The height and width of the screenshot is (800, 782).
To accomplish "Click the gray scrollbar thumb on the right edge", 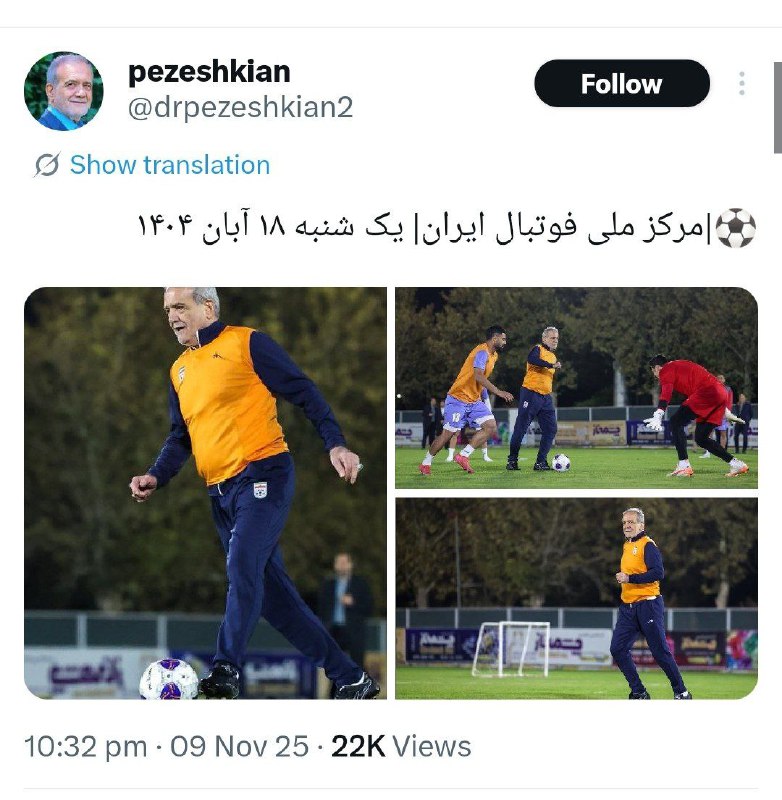I will coord(778,107).
